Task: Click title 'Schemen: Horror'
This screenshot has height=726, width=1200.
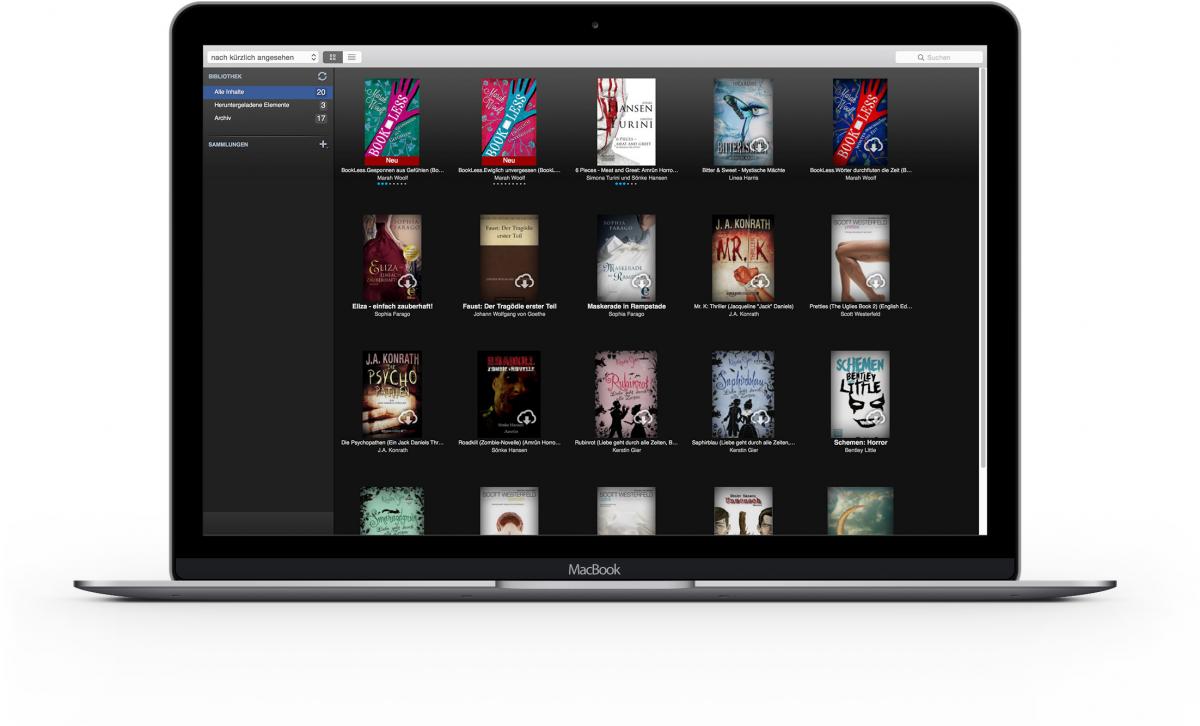Action: [x=860, y=442]
